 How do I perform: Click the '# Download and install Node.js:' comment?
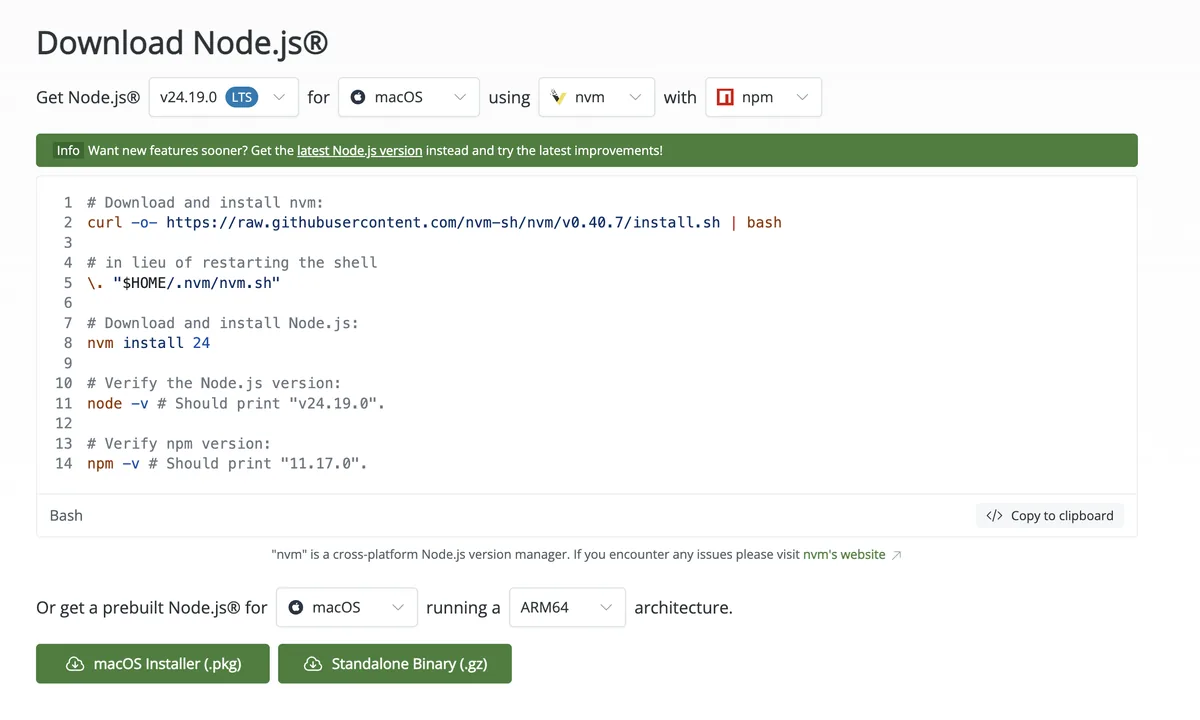pyautogui.click(x=223, y=322)
